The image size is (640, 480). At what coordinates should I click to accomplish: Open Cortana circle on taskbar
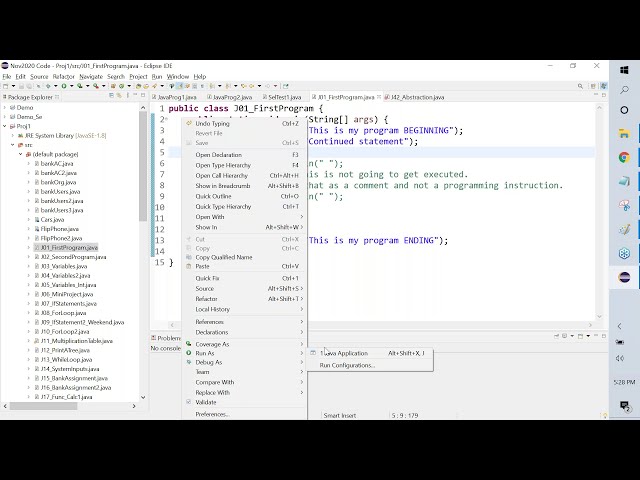pos(624,110)
